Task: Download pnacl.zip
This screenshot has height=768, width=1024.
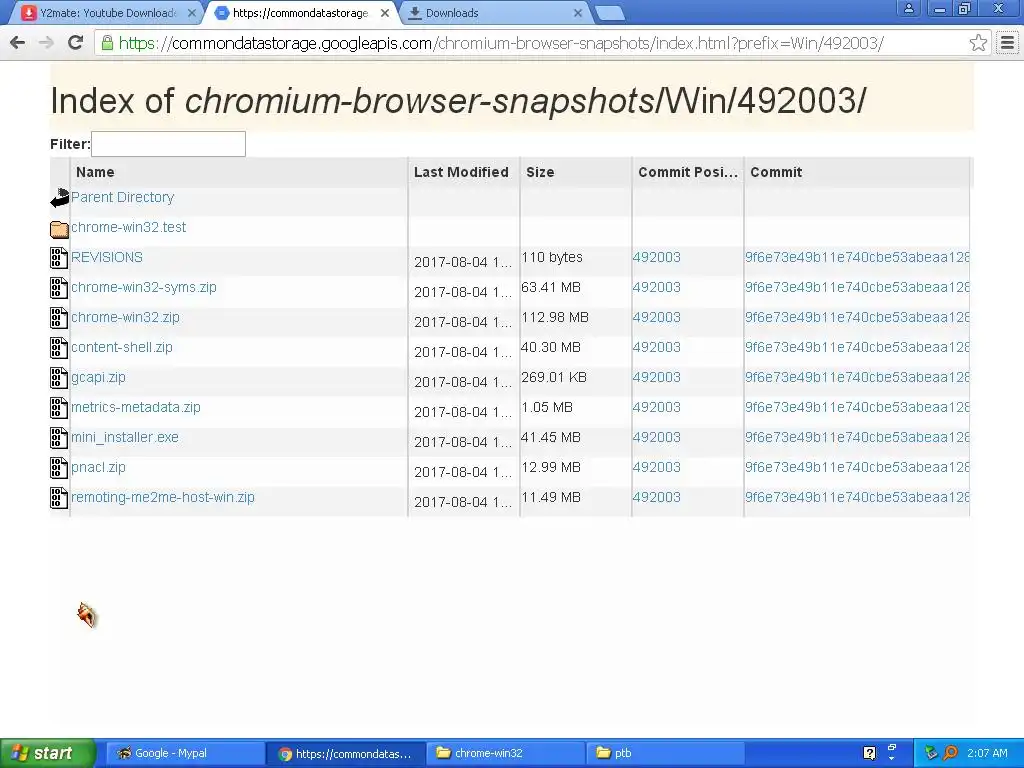Action: (98, 468)
